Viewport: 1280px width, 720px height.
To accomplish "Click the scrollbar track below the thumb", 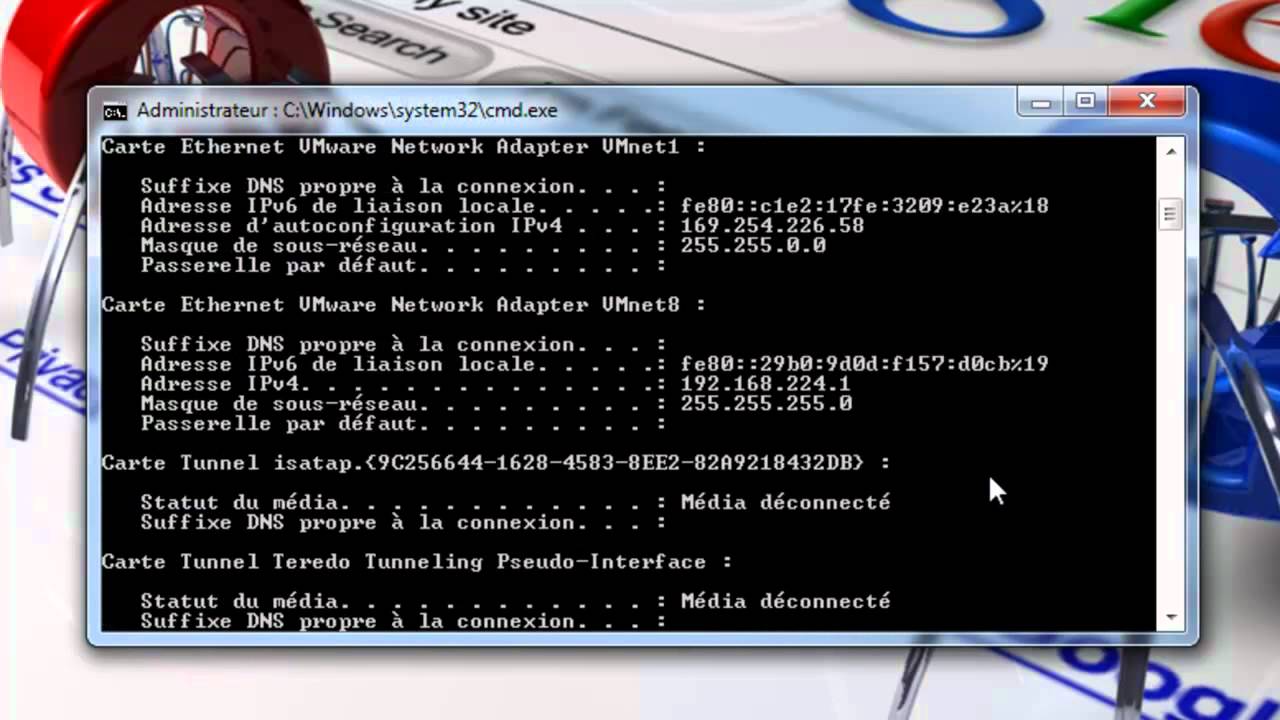I will [1171, 420].
